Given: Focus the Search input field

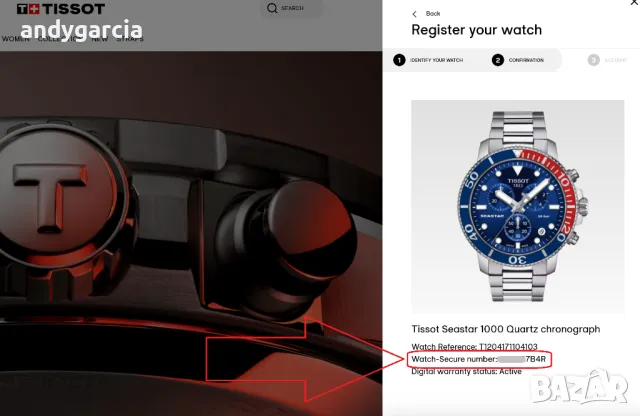Looking at the screenshot, I should [292, 8].
